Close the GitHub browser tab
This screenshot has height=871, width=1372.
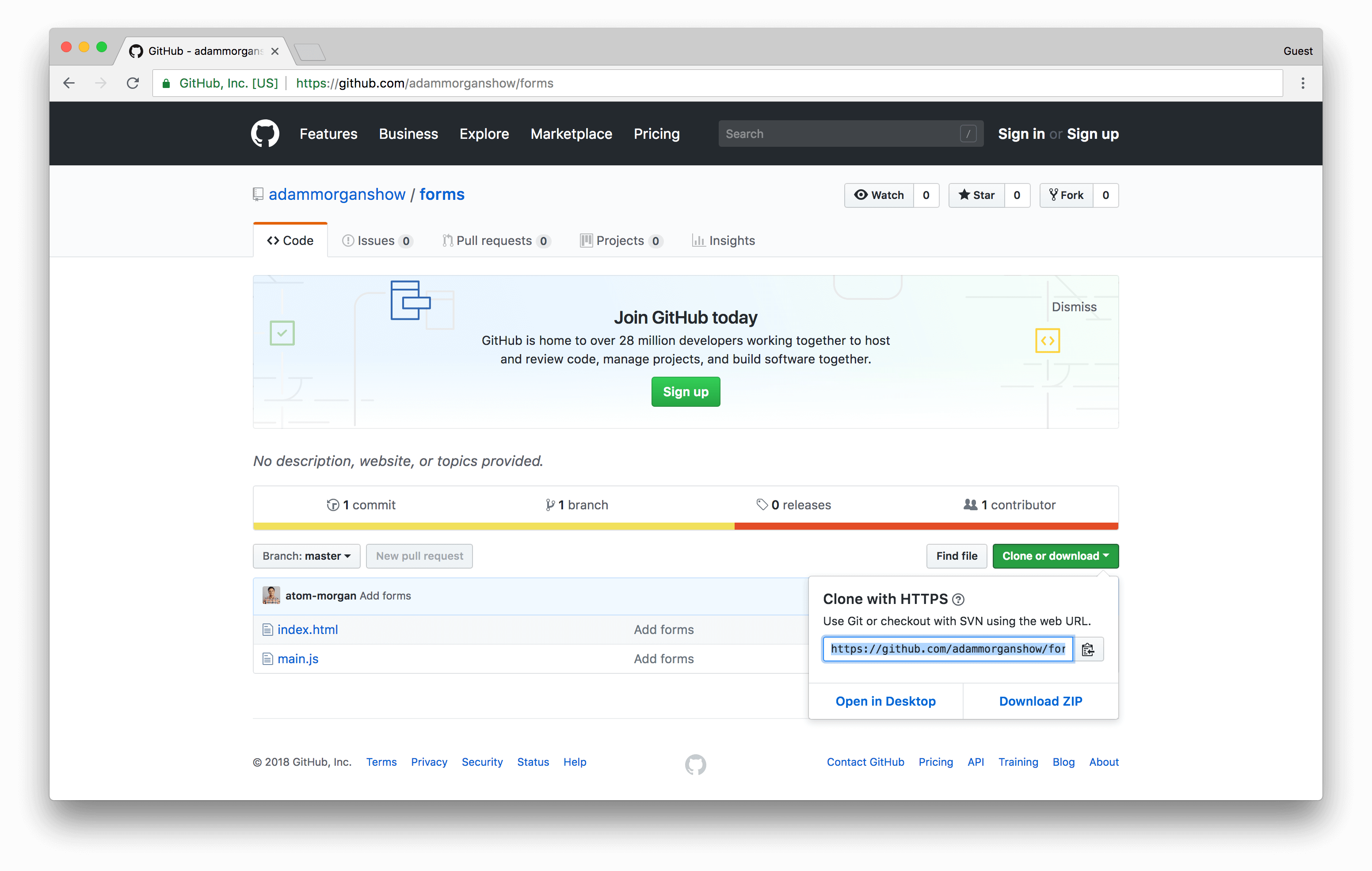(x=275, y=51)
